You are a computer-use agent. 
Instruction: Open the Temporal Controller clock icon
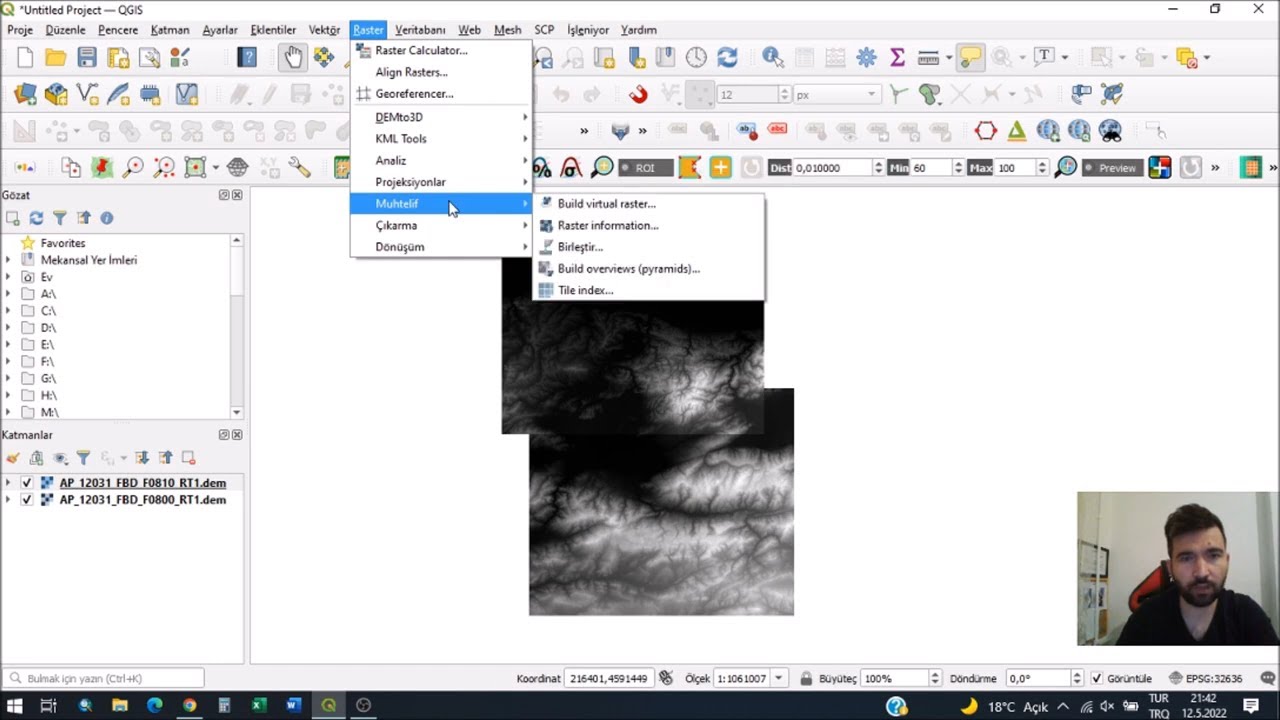click(696, 58)
